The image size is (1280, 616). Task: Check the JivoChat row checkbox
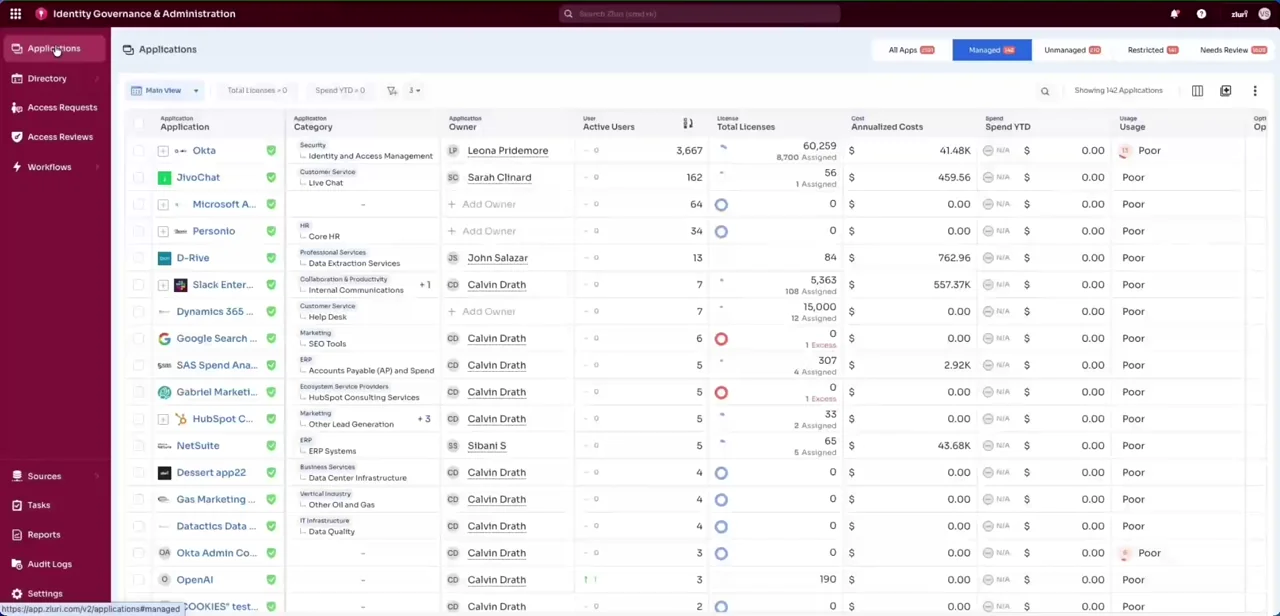(139, 178)
